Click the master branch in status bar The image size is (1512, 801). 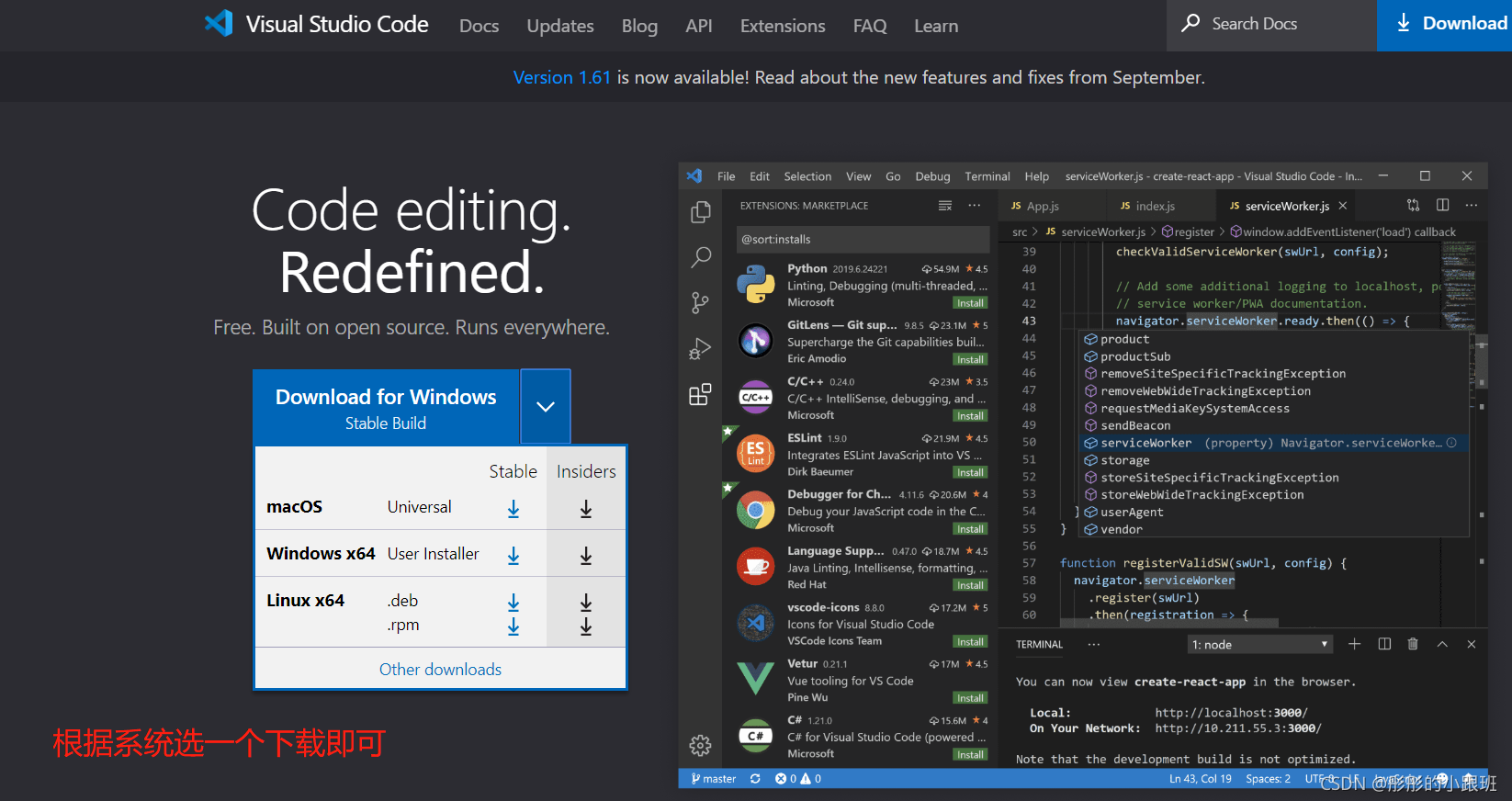pos(714,779)
